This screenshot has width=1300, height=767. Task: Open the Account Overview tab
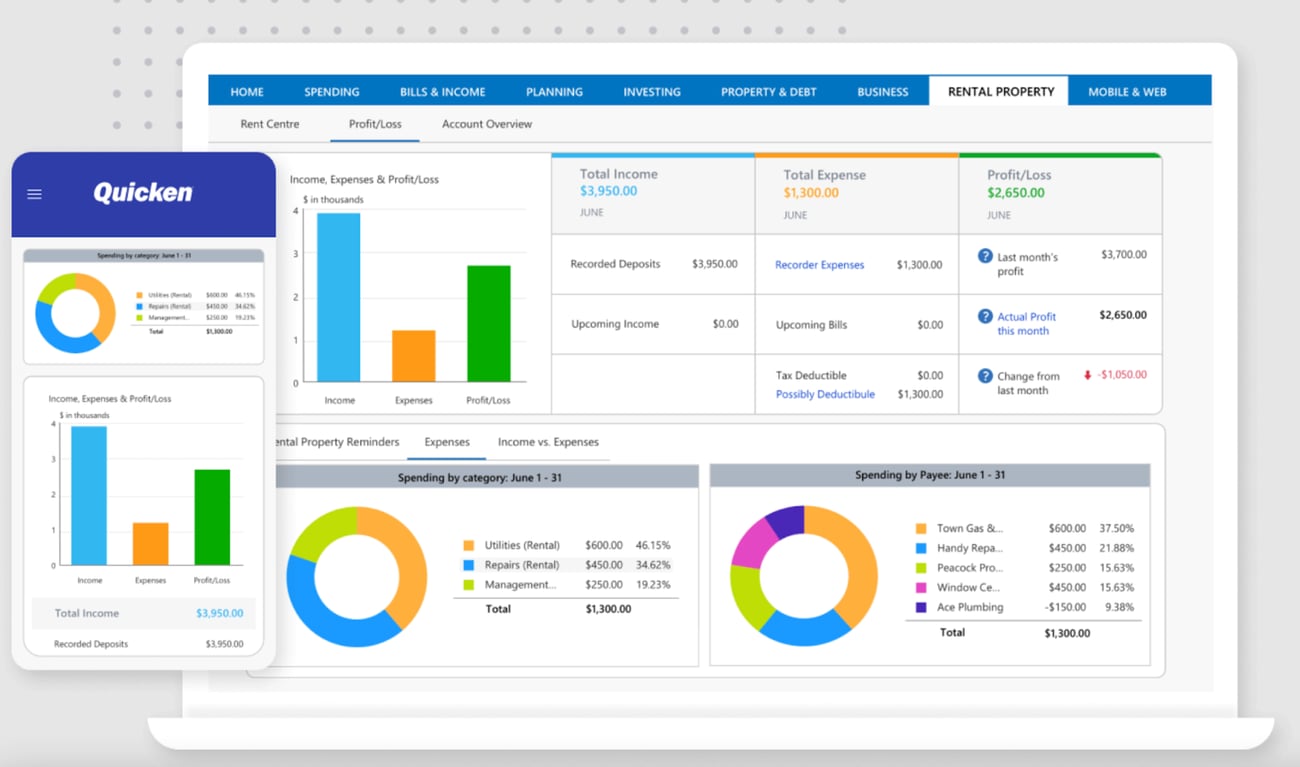coord(485,123)
